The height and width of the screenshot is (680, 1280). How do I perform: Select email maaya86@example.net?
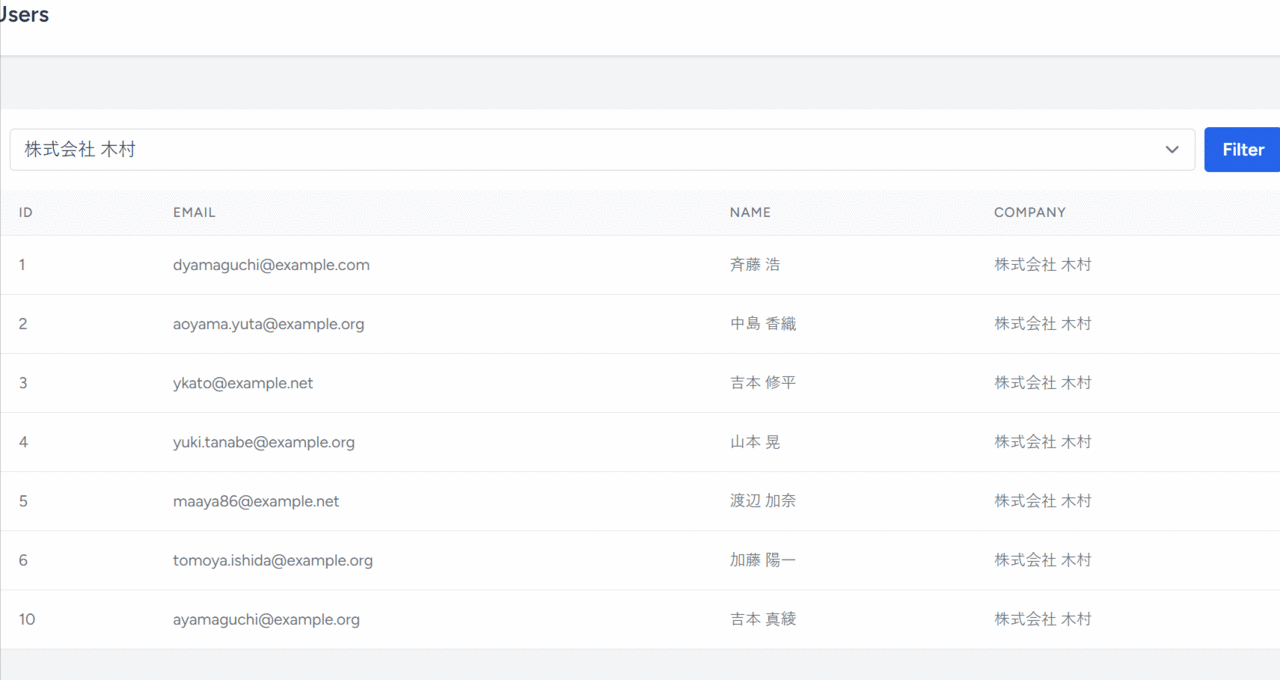tap(256, 501)
